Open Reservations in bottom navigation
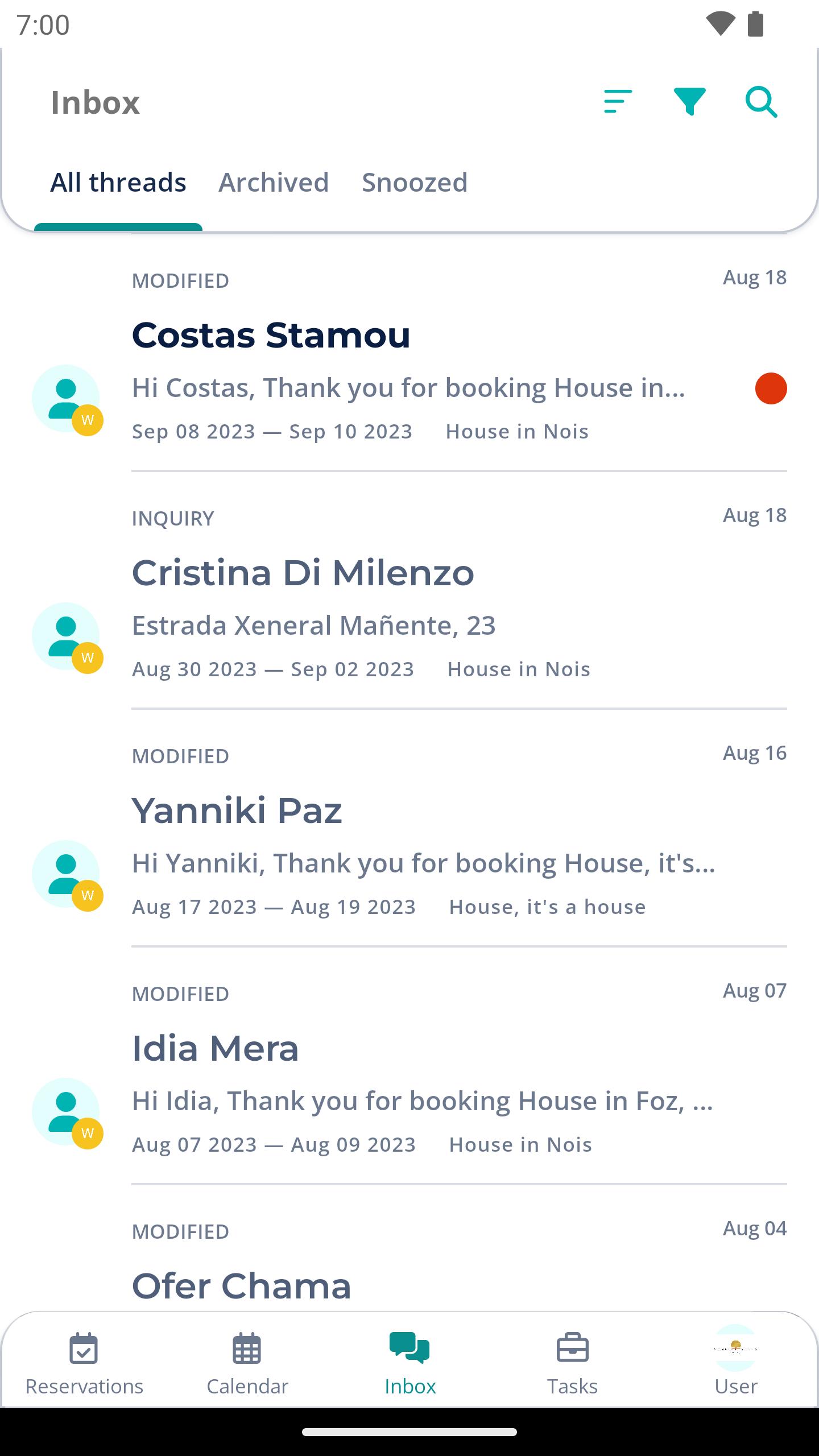The width and height of the screenshot is (819, 1456). pos(84,1364)
